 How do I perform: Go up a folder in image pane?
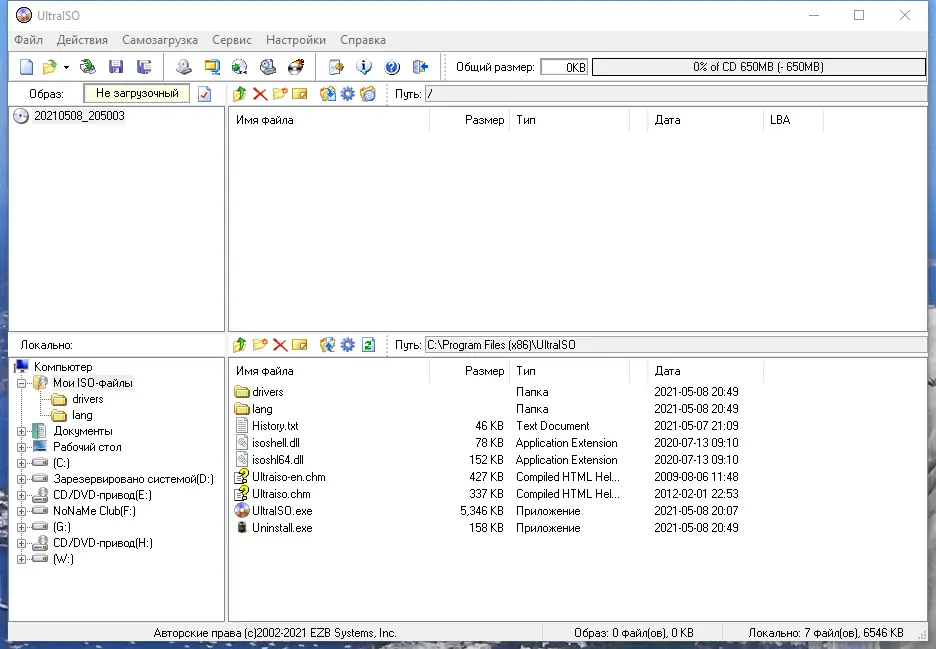240,94
